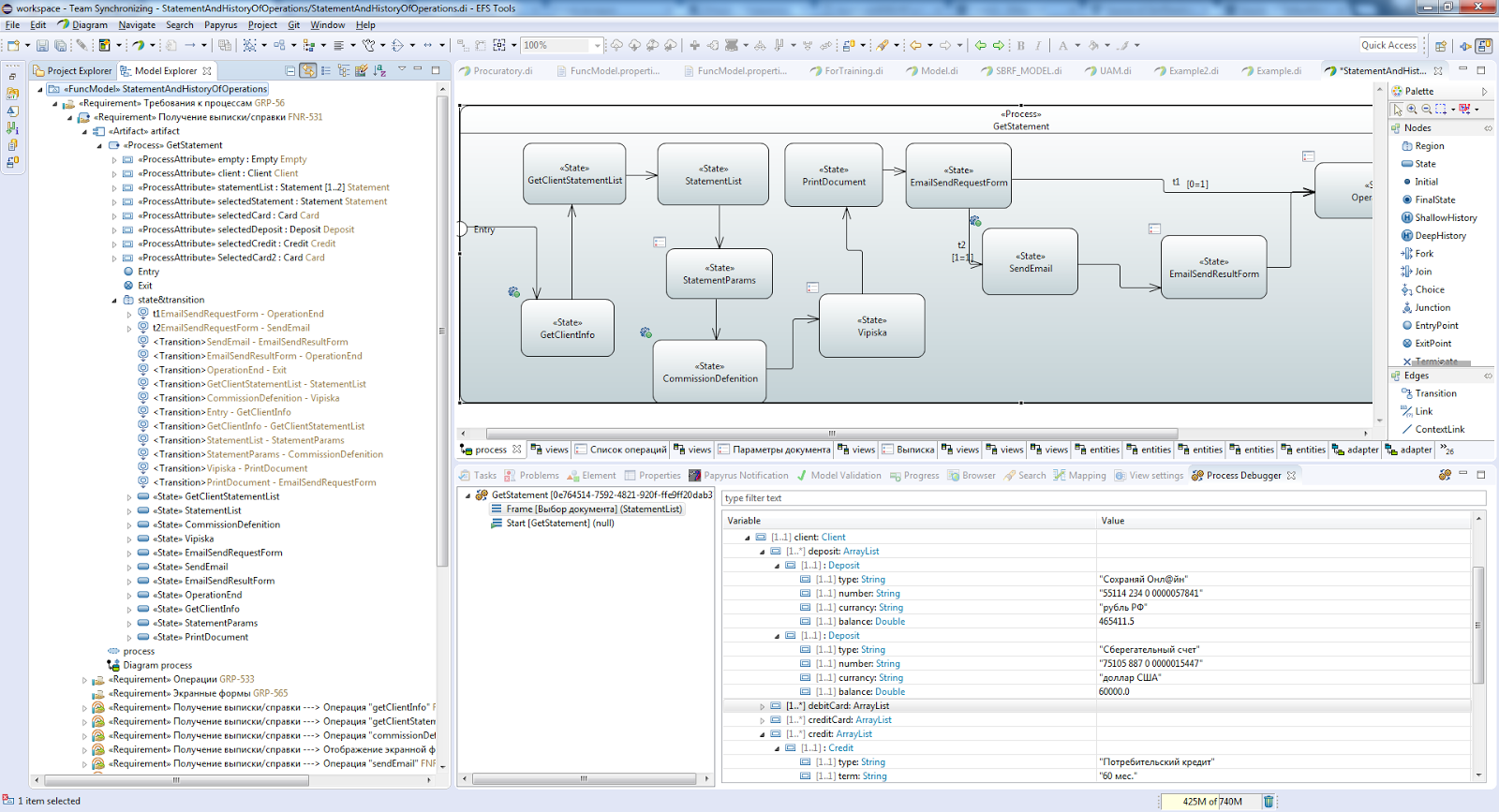Image resolution: width=1499 pixels, height=812 pixels.
Task: Toggle Link with Editor in Model Explorer
Action: 308,70
